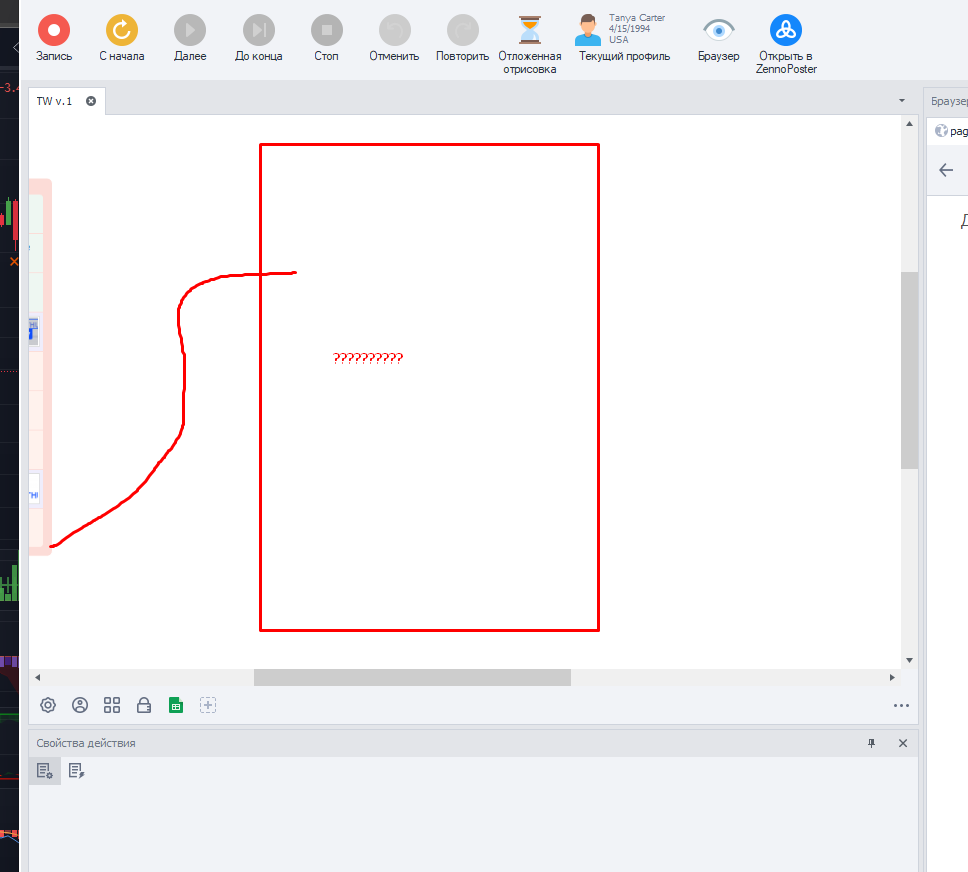Start recording with the Запись button
This screenshot has width=968, height=872.
pos(54,38)
